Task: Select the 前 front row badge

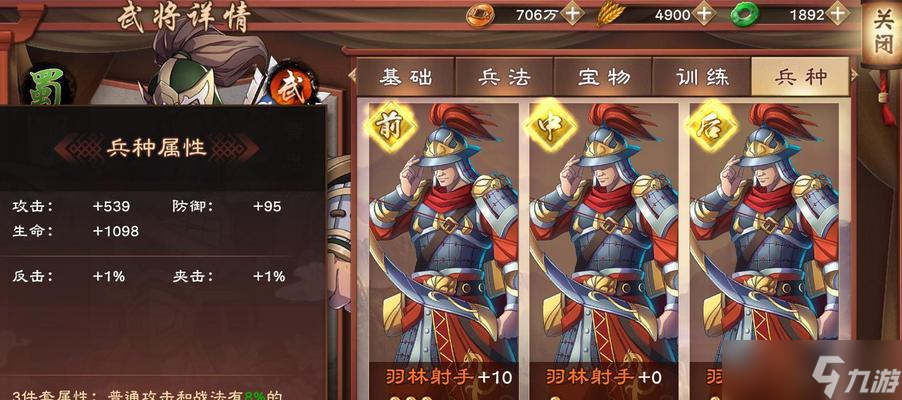Action: [393, 126]
